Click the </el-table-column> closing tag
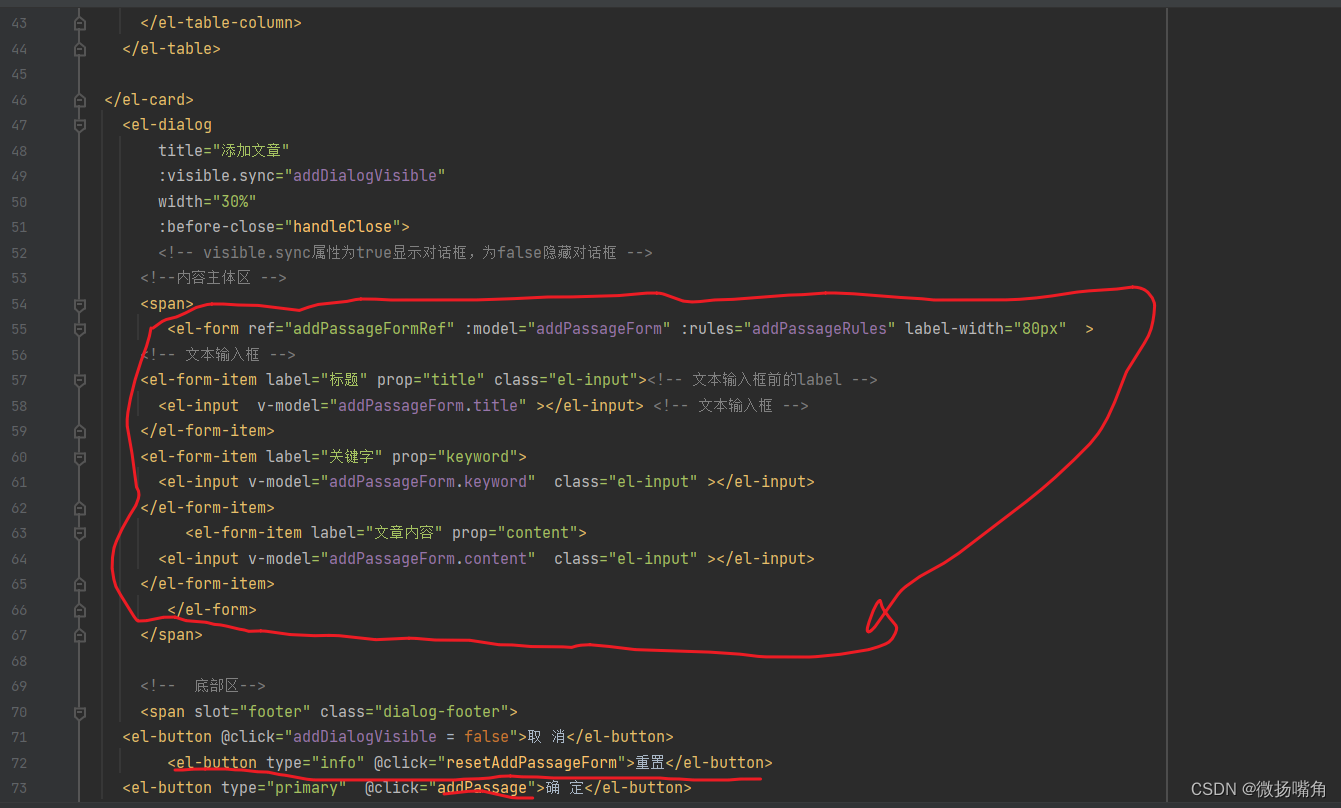 tap(221, 22)
